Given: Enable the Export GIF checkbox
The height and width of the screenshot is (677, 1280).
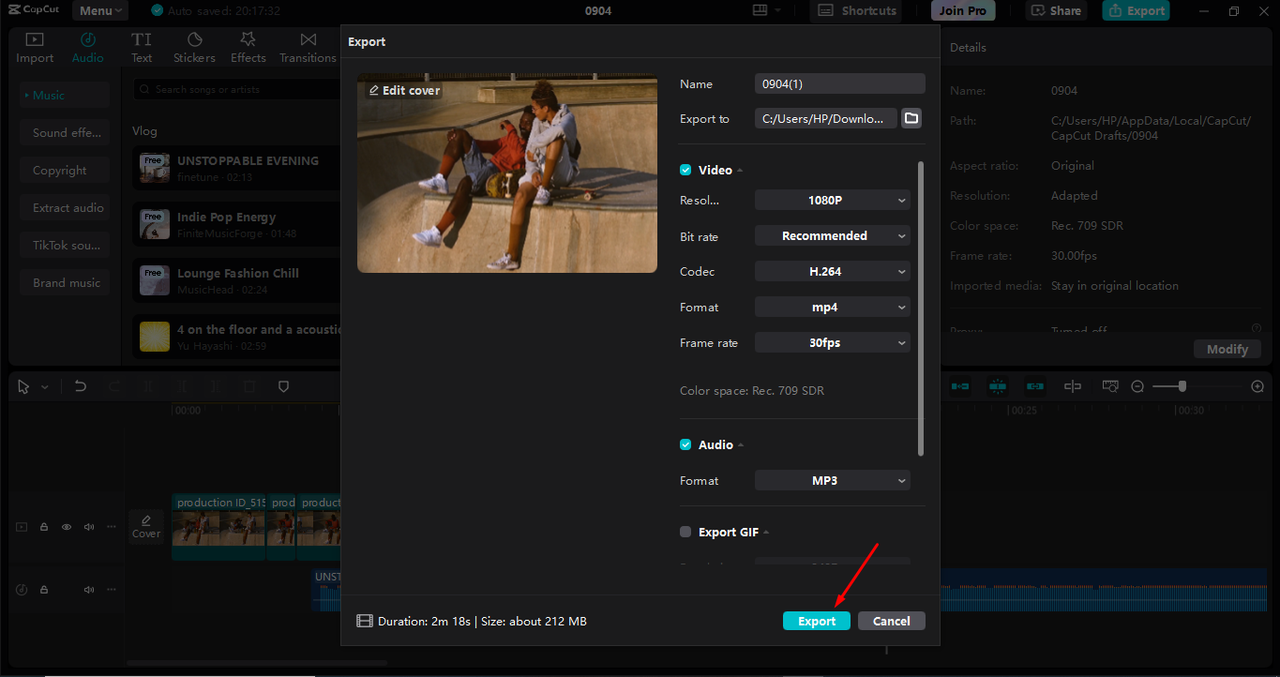Looking at the screenshot, I should click(686, 532).
